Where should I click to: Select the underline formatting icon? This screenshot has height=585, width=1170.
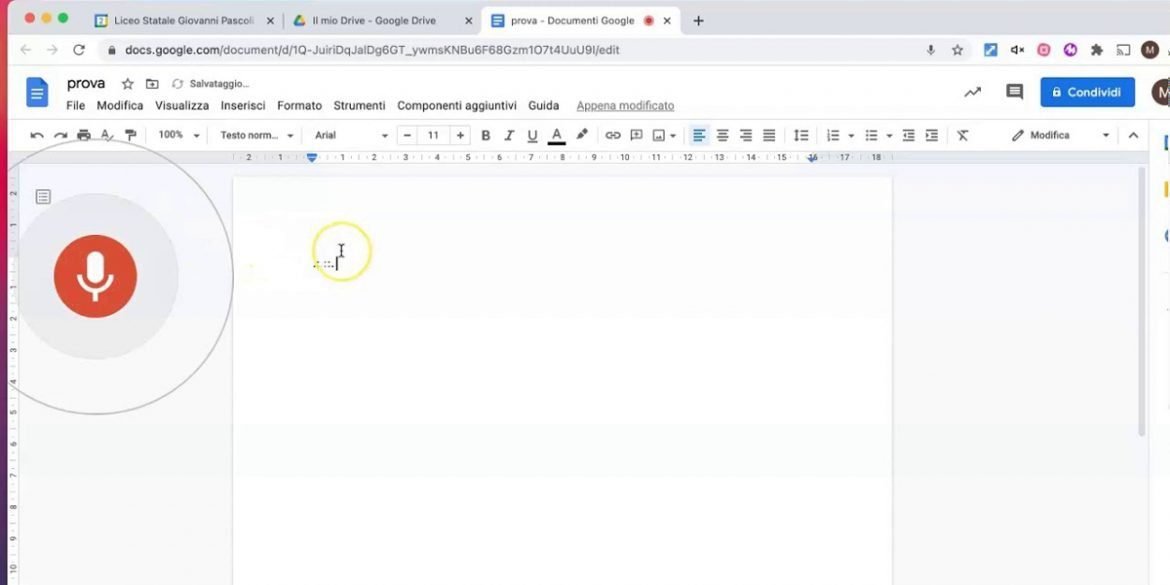tap(532, 135)
